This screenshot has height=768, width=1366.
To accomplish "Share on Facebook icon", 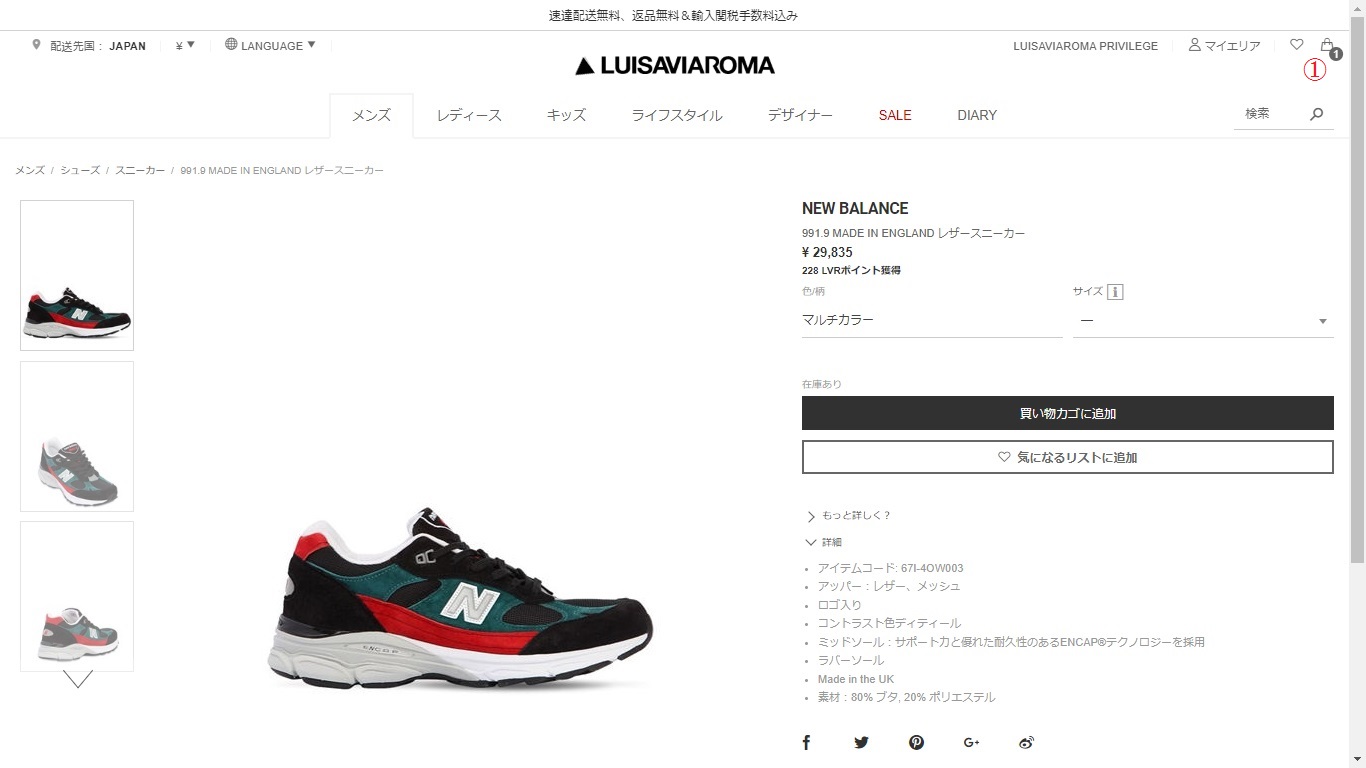I will [x=806, y=742].
